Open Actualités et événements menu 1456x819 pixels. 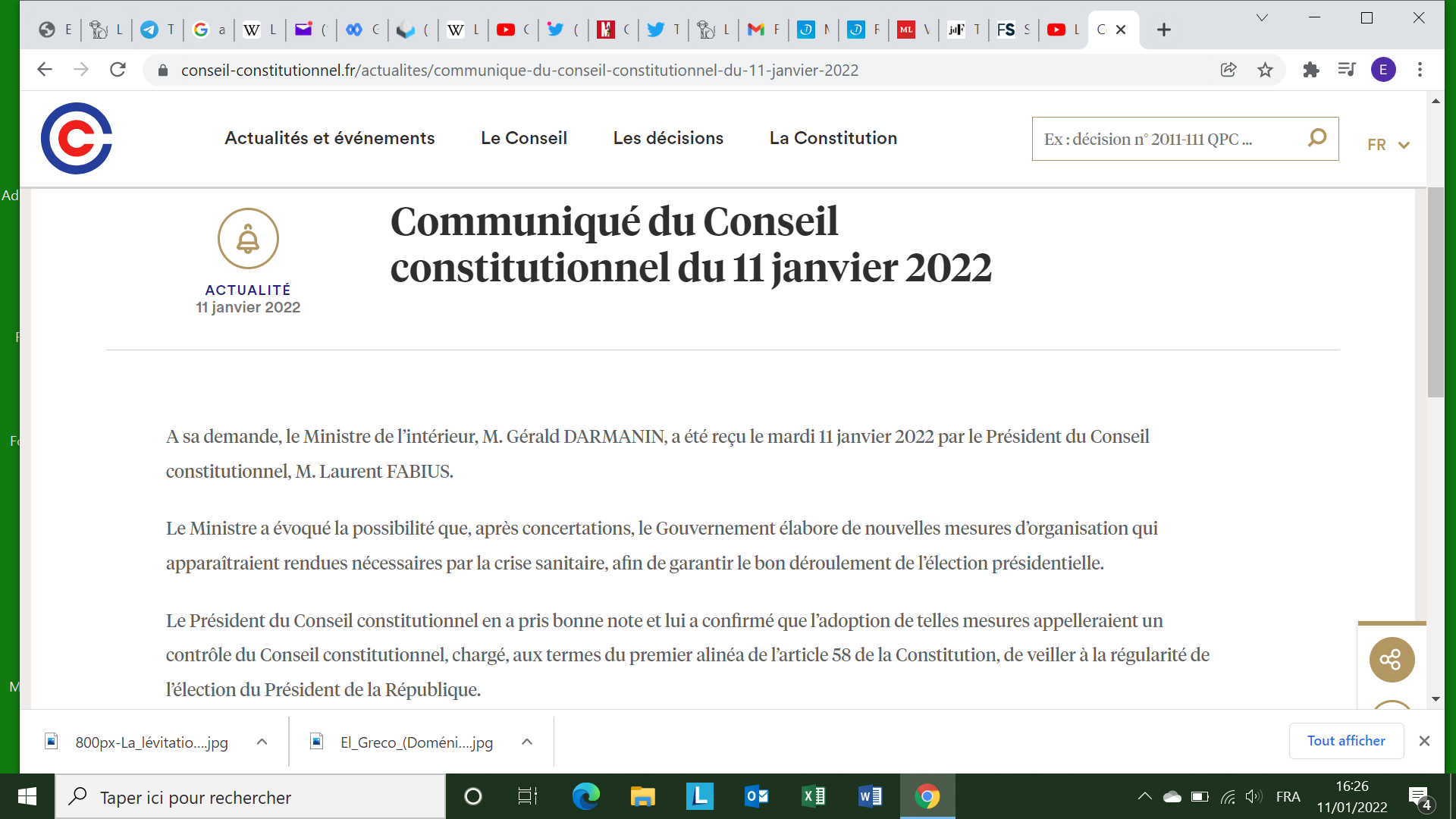tap(329, 138)
